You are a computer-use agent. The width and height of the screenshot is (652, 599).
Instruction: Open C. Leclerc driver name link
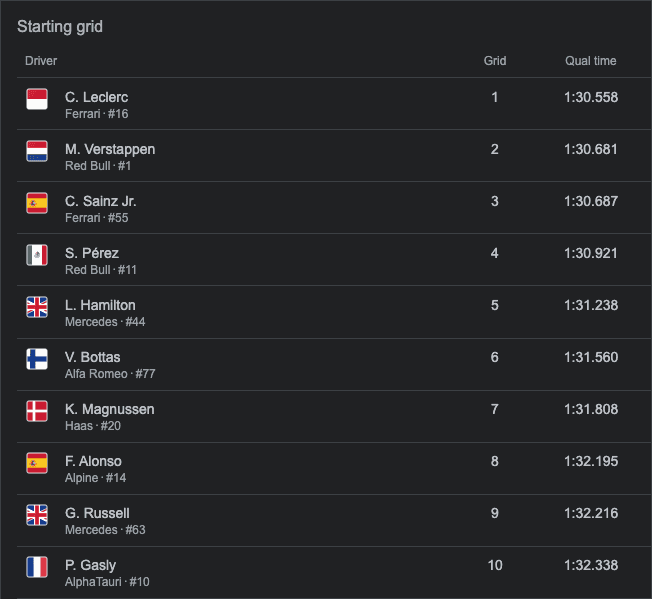click(x=96, y=97)
